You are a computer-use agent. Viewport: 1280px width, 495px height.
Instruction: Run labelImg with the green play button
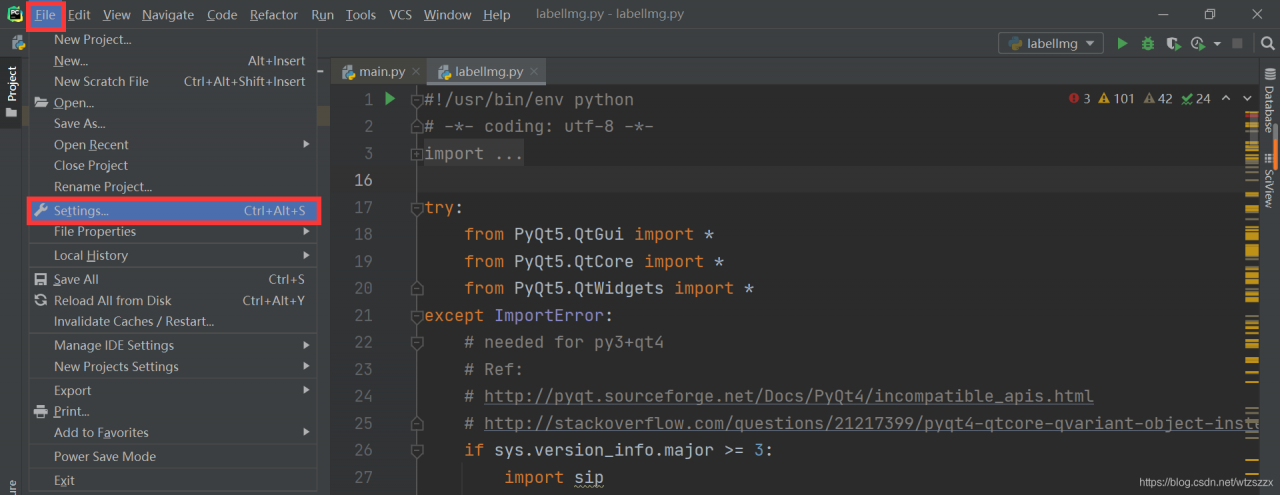point(1122,43)
